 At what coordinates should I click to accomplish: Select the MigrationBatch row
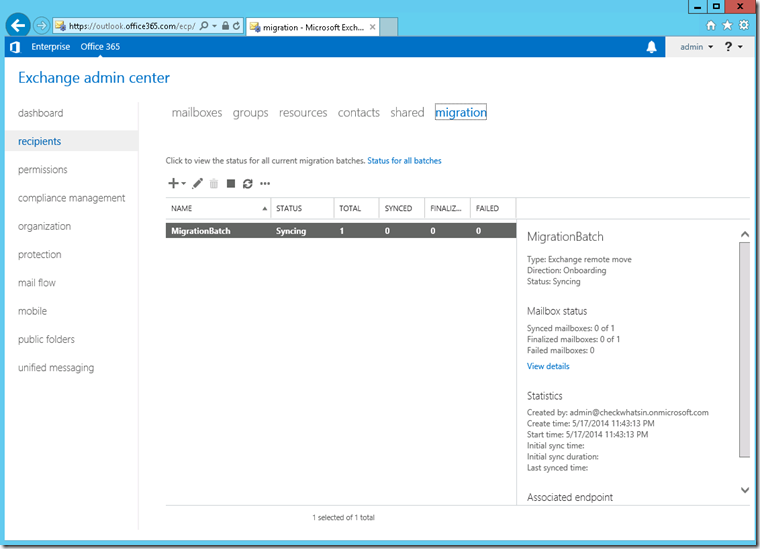(x=341, y=231)
